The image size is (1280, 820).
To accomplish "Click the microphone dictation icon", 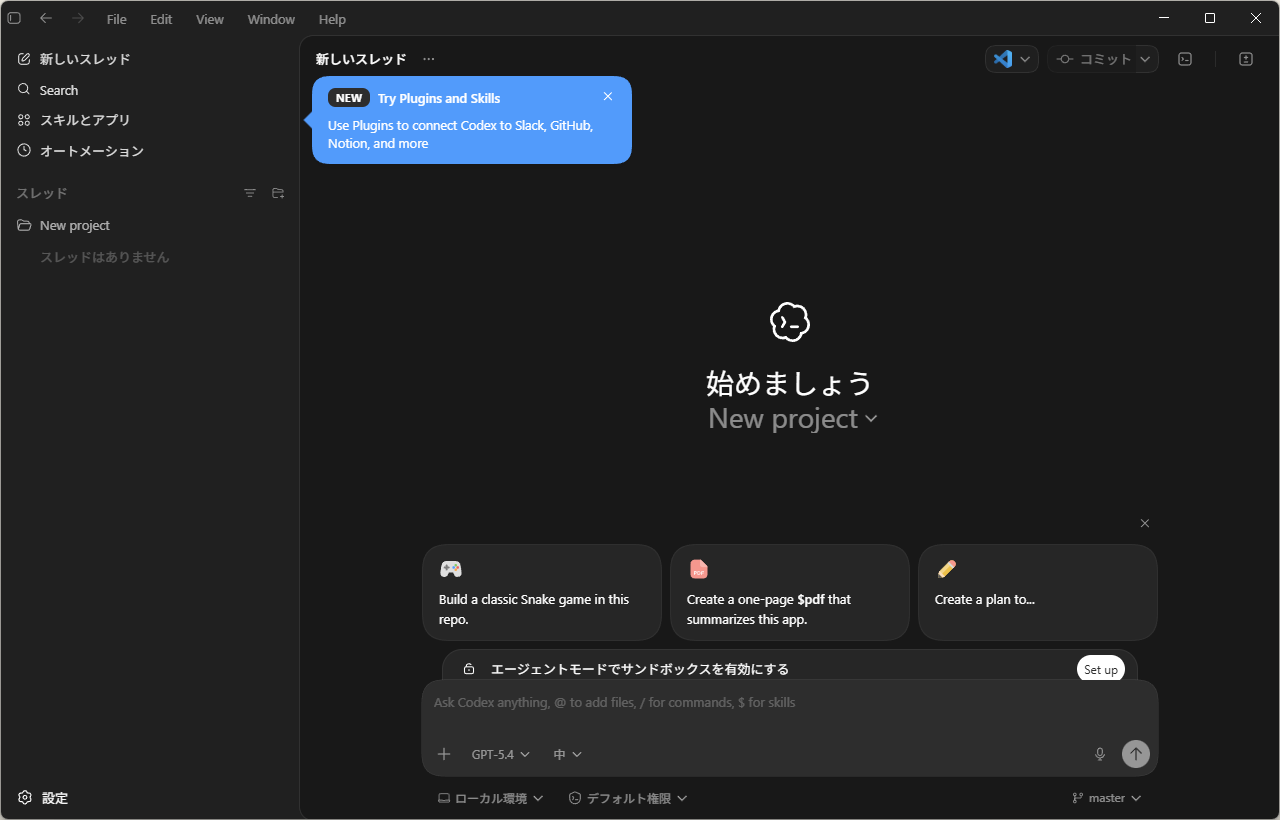I will tap(1100, 754).
